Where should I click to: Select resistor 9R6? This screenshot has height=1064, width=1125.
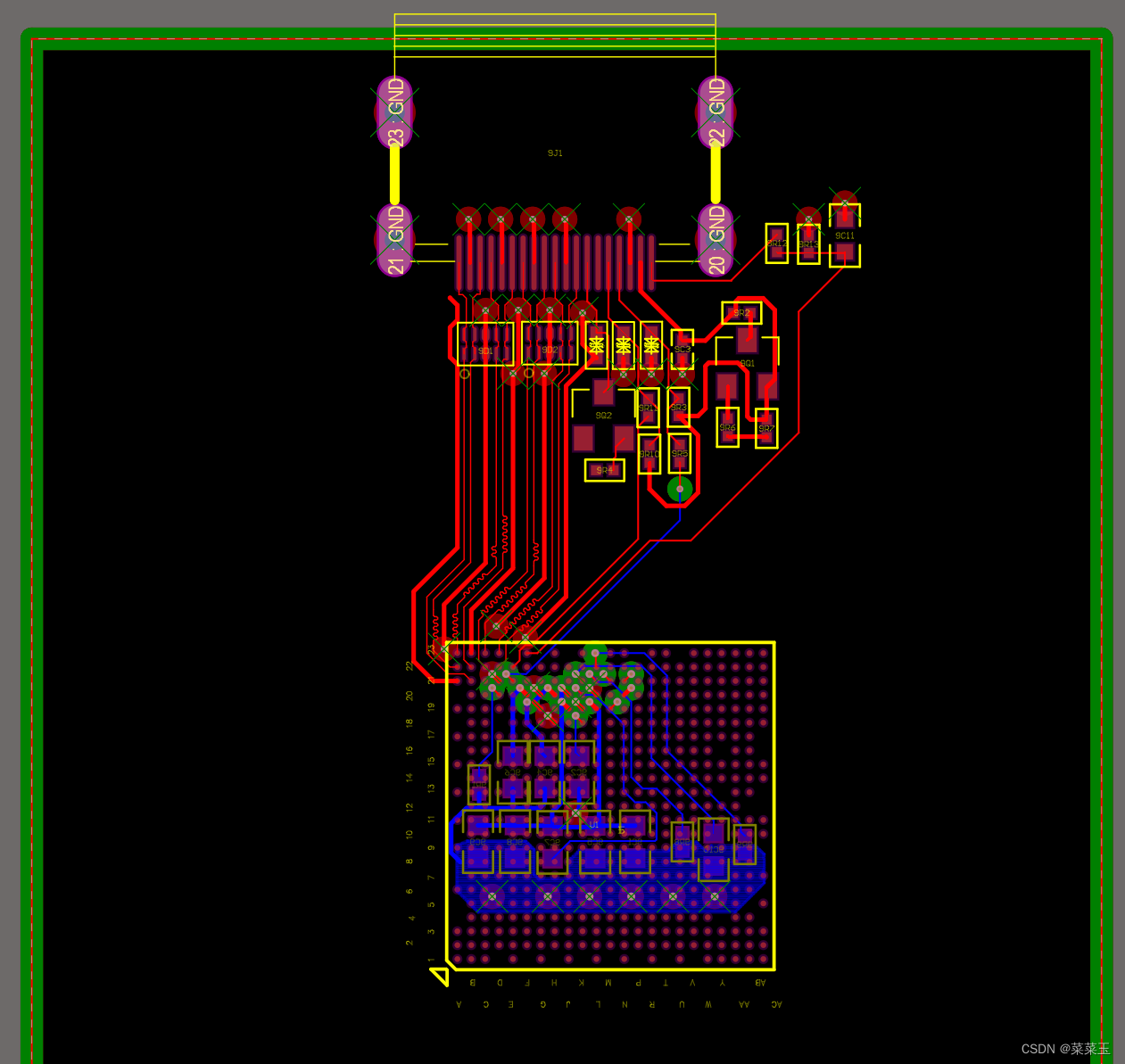(x=727, y=428)
